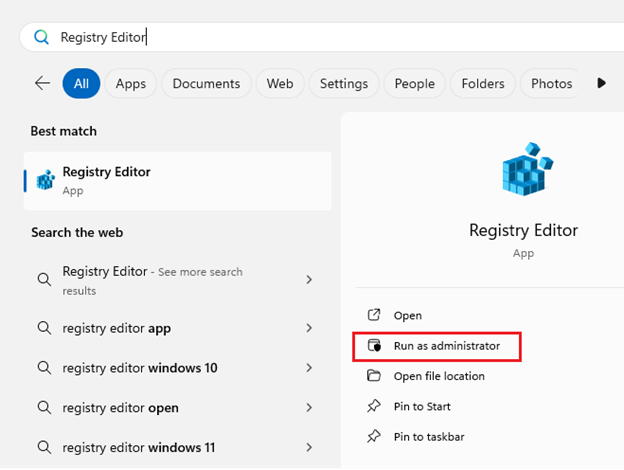Click search icon beside 'registry editor windows 10'

coord(44,368)
